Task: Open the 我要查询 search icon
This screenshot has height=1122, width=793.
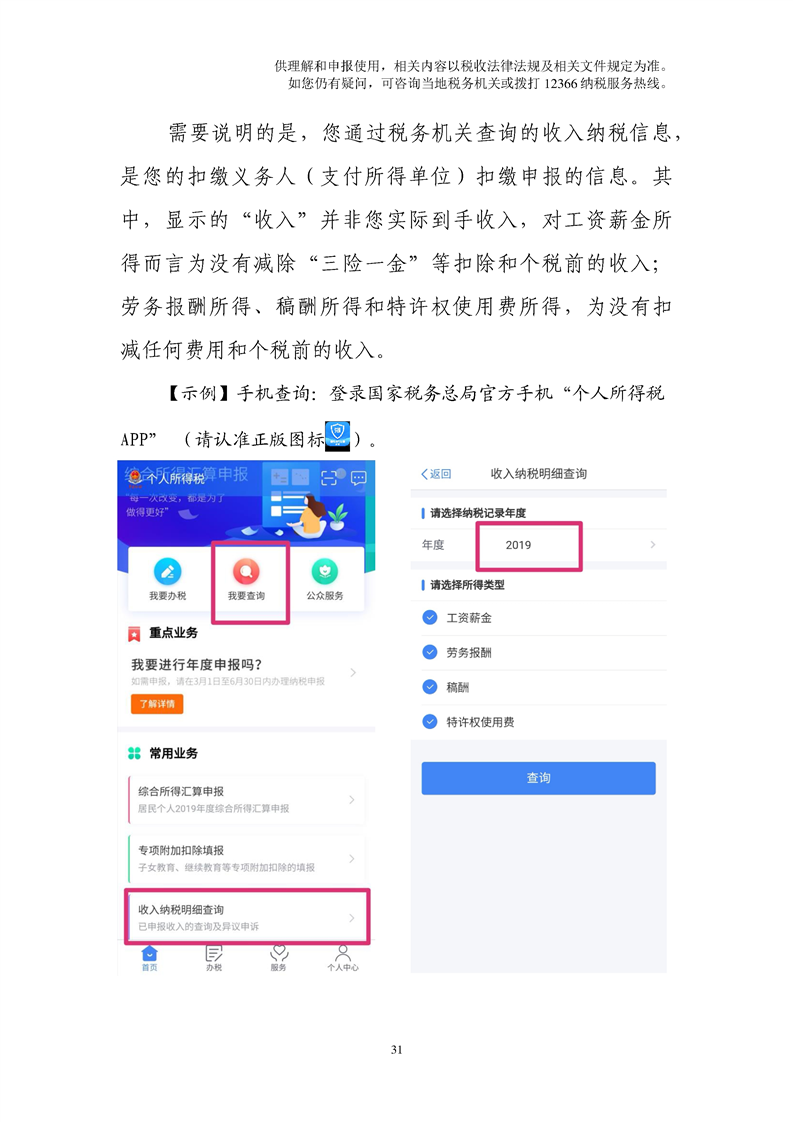Action: coord(246,571)
